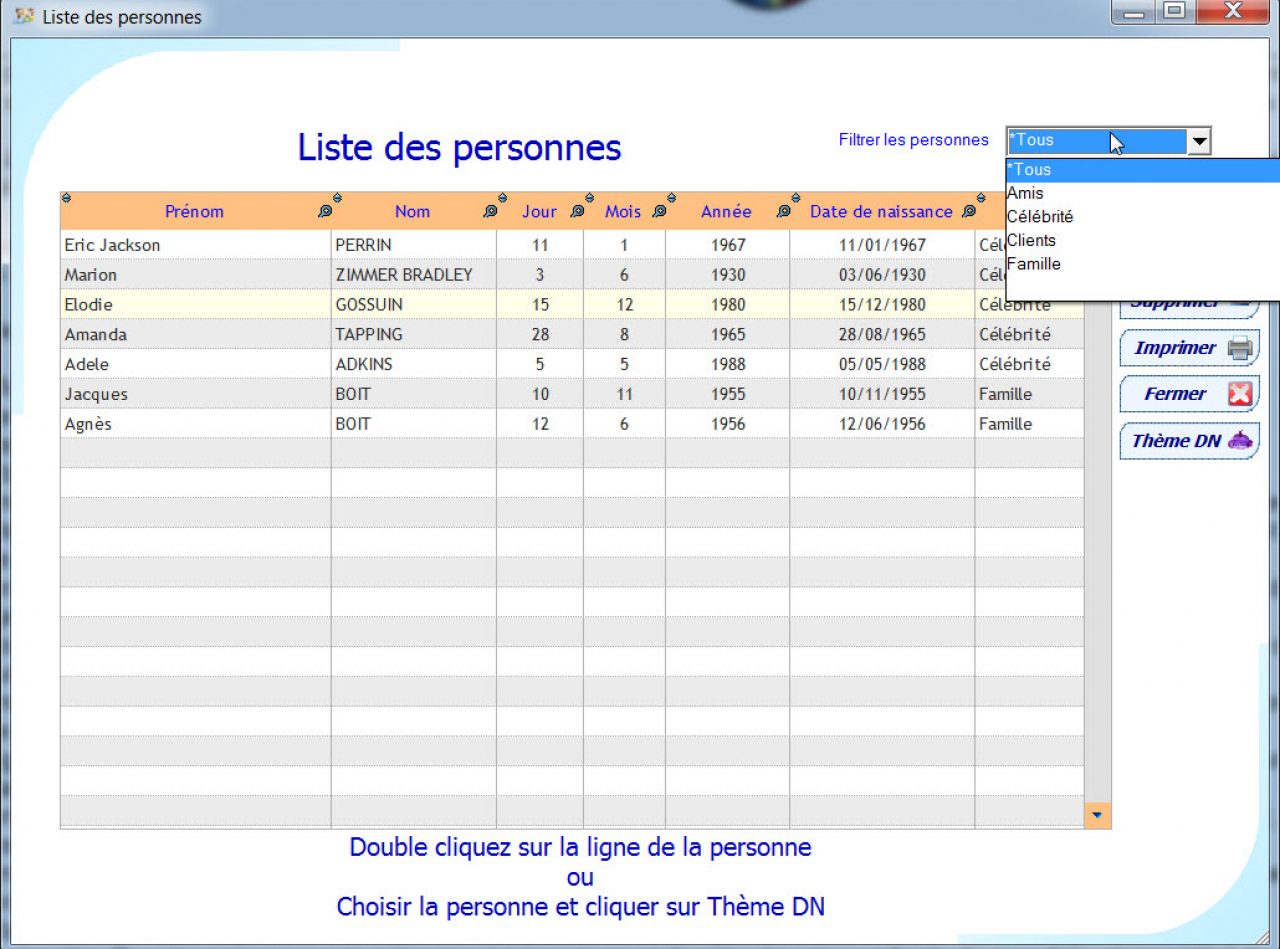This screenshot has width=1280, height=949.
Task: Click the printer icon on the Imprimer button
Action: pos(1237,347)
